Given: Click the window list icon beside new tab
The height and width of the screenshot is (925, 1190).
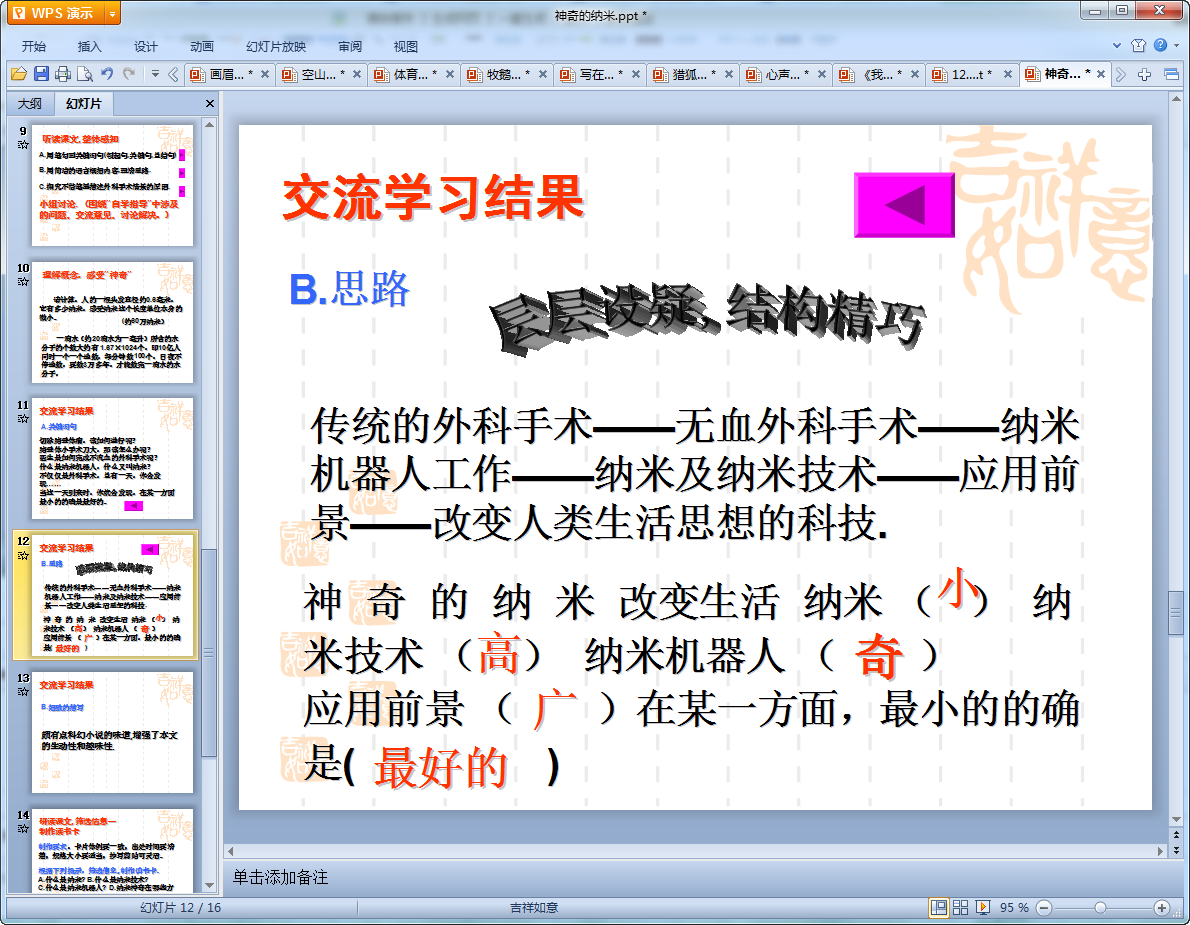Looking at the screenshot, I should pyautogui.click(x=1171, y=74).
